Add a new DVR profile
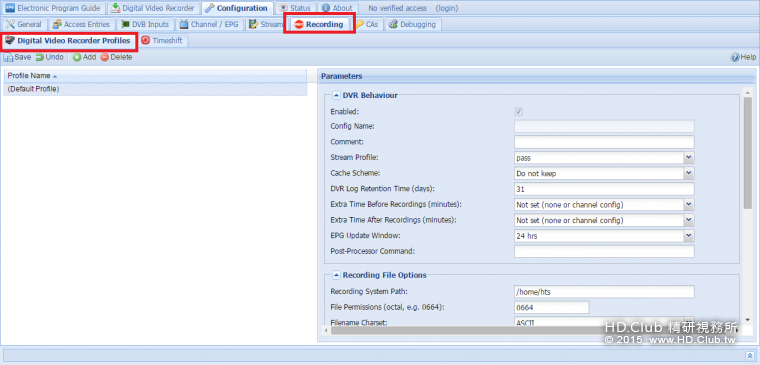This screenshot has height=365, width=760. pyautogui.click(x=85, y=57)
